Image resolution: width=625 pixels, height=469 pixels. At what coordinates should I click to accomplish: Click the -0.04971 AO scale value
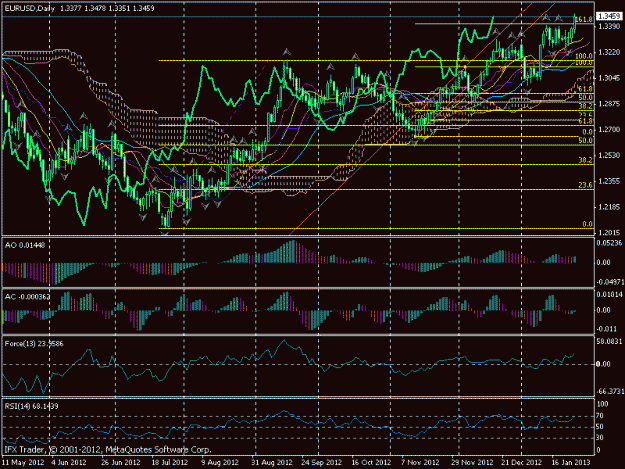click(610, 282)
